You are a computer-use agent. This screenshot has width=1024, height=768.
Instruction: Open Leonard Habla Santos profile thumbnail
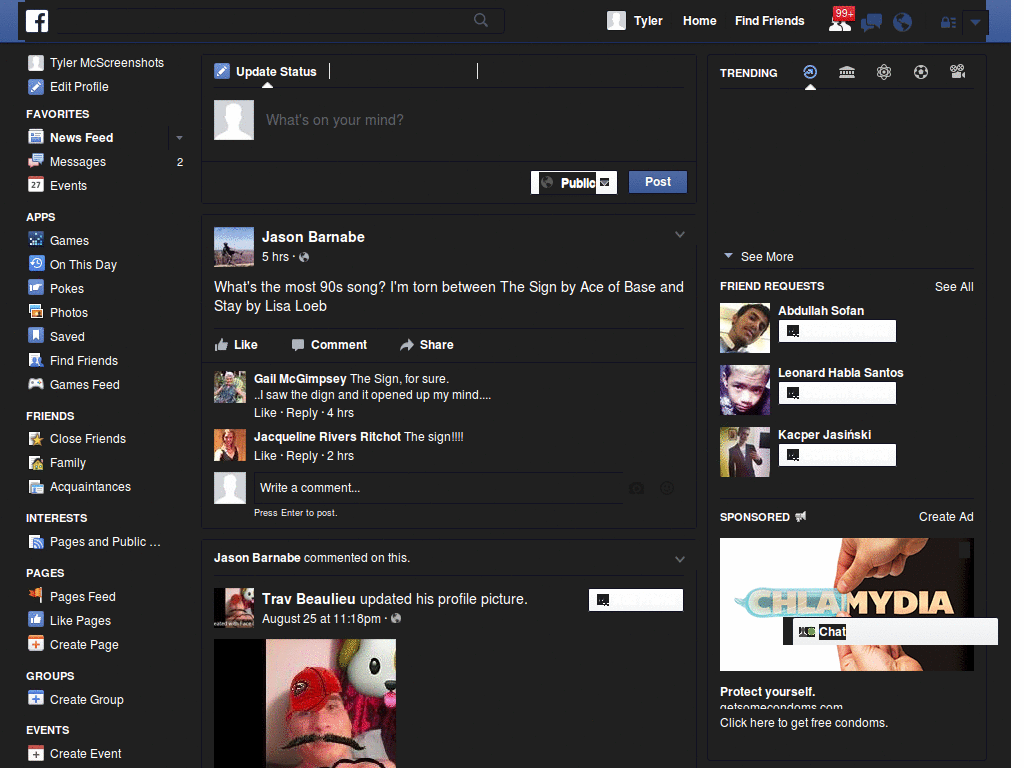744,390
